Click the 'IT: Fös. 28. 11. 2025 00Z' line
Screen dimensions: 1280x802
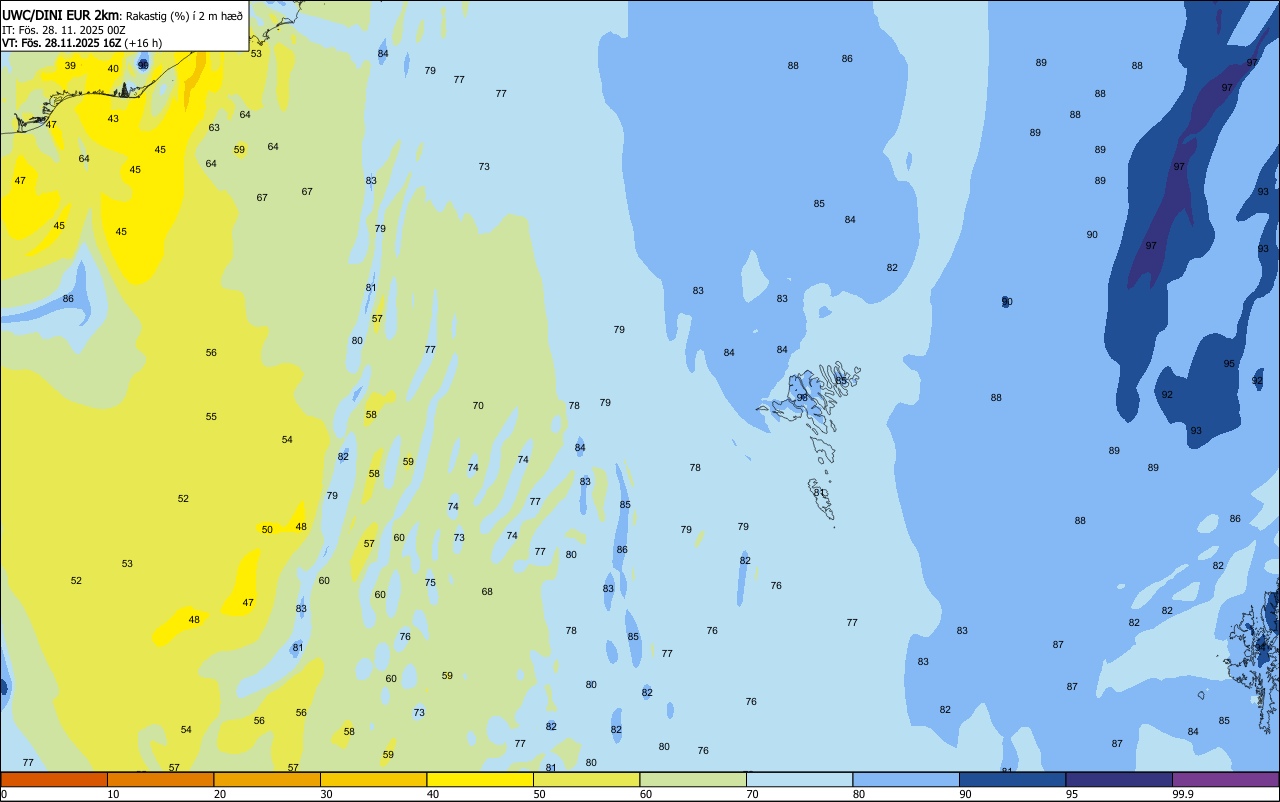[x=63, y=30]
